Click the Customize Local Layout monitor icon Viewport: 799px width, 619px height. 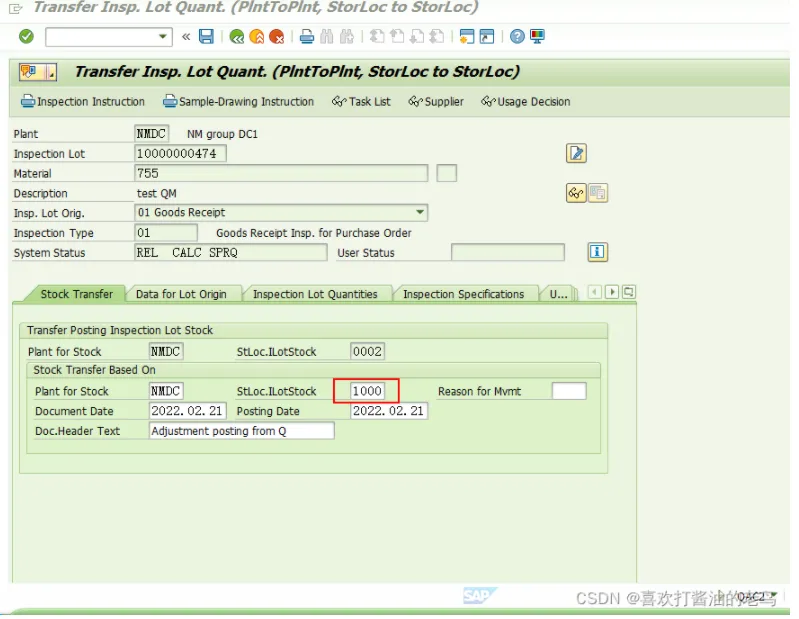(538, 37)
